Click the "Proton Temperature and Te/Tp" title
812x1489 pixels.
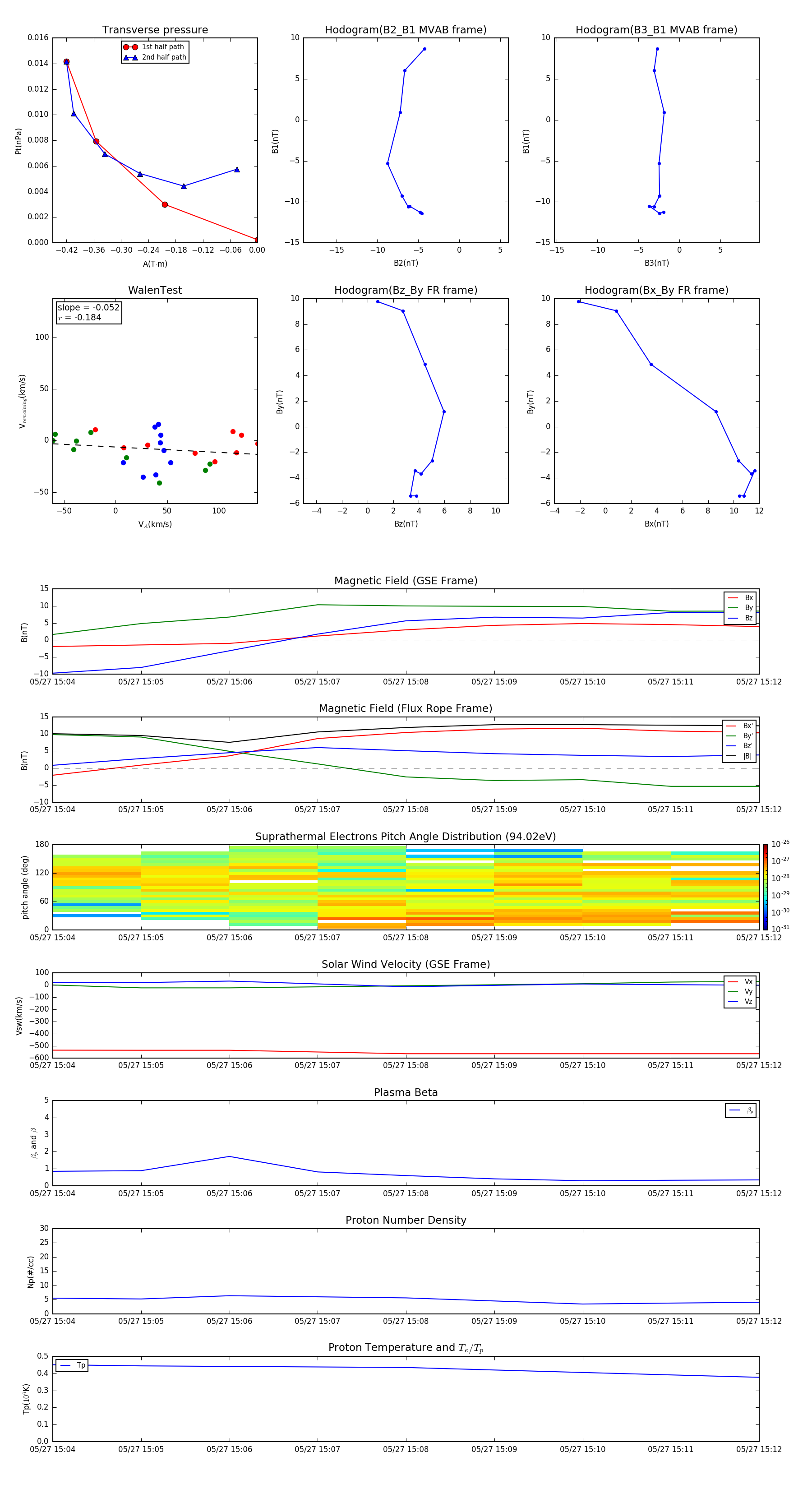[x=406, y=1348]
